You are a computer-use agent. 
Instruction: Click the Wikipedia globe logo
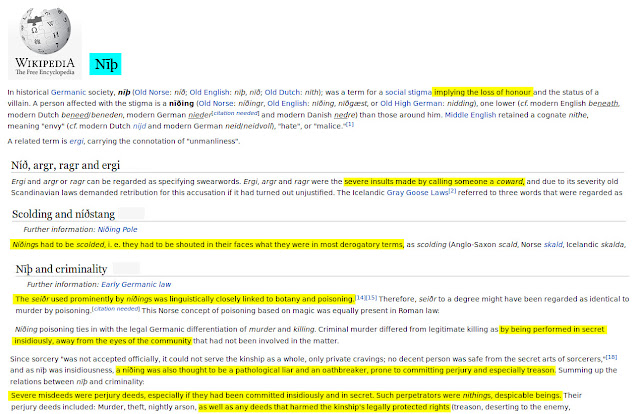click(x=45, y=31)
